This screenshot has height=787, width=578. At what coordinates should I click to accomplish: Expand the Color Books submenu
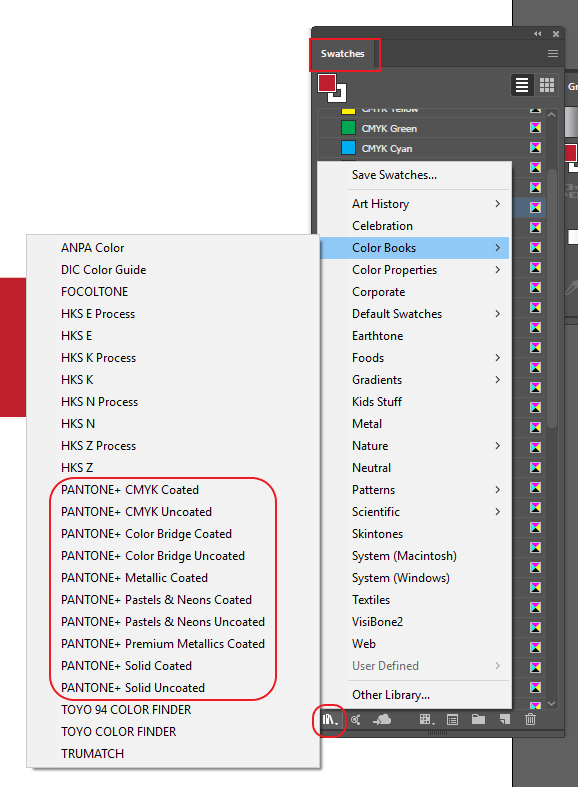point(415,248)
